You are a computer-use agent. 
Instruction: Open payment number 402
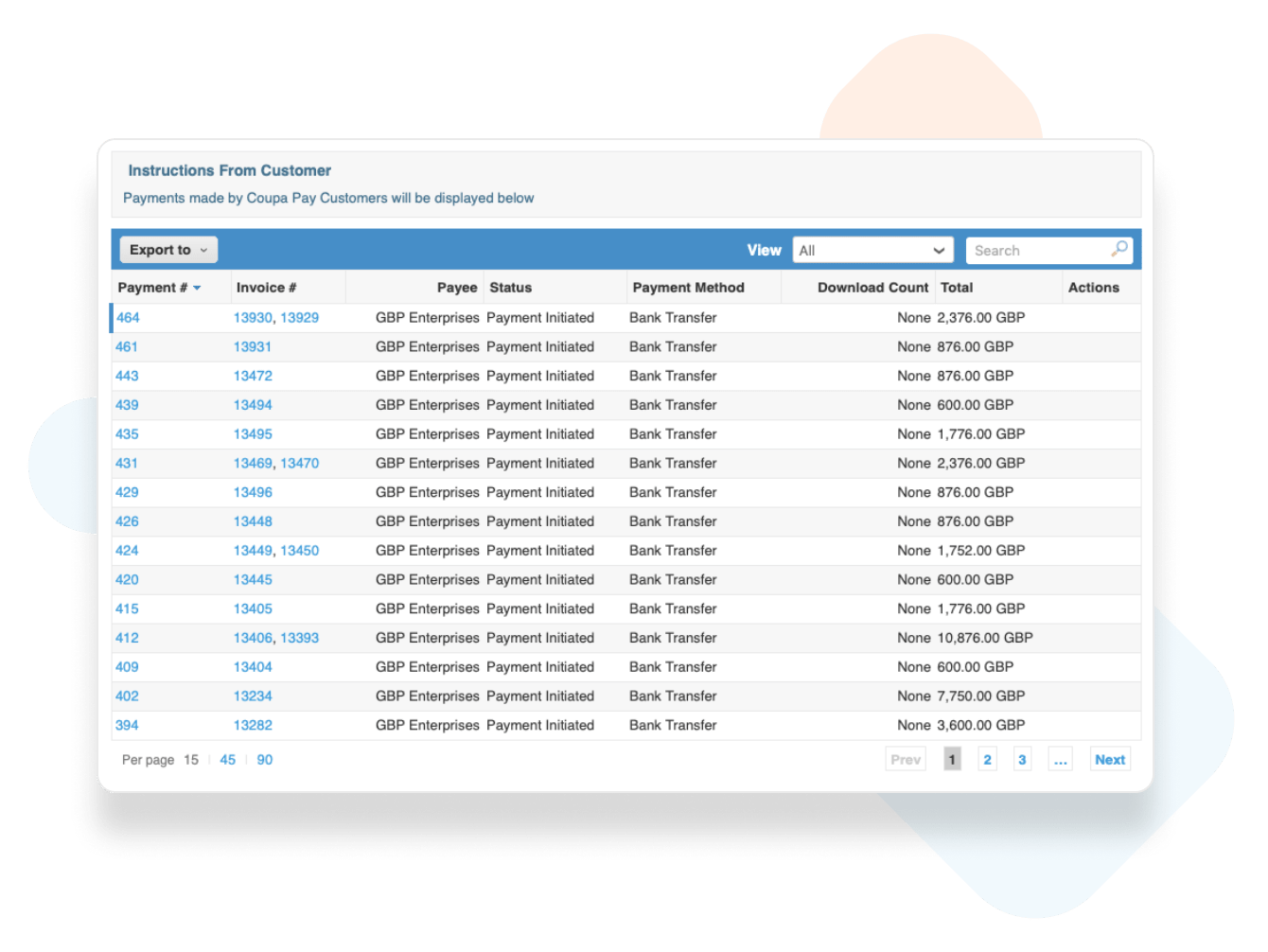(x=127, y=696)
